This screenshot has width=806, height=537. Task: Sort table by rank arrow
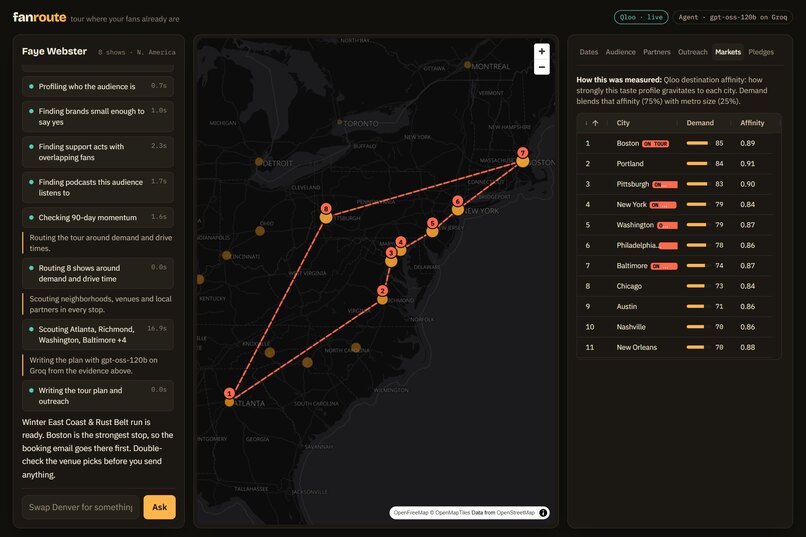pyautogui.click(x=595, y=123)
